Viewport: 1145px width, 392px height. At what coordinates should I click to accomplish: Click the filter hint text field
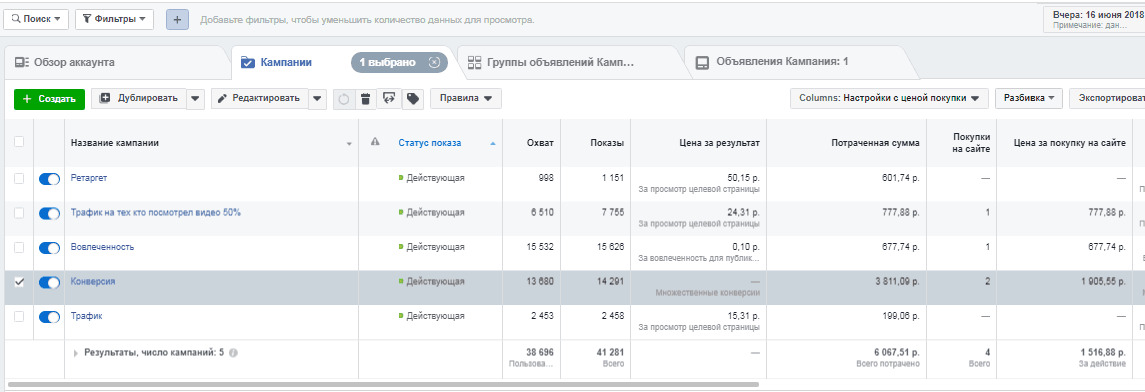pos(367,20)
